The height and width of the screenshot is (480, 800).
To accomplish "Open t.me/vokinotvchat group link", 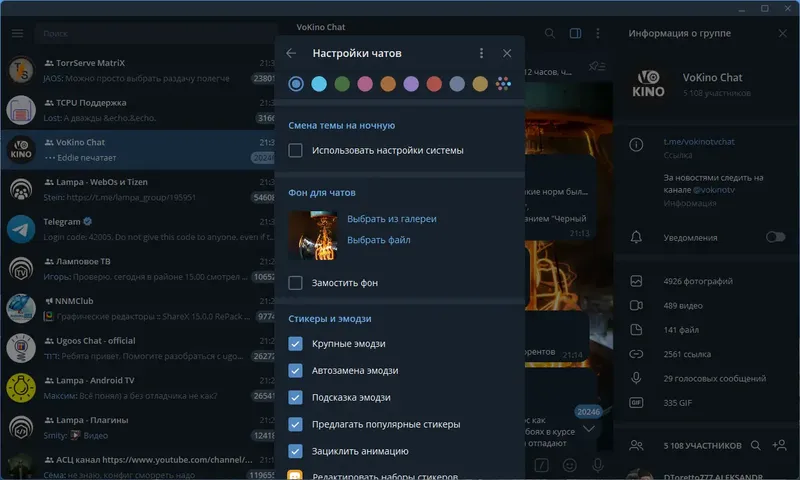I will [699, 142].
